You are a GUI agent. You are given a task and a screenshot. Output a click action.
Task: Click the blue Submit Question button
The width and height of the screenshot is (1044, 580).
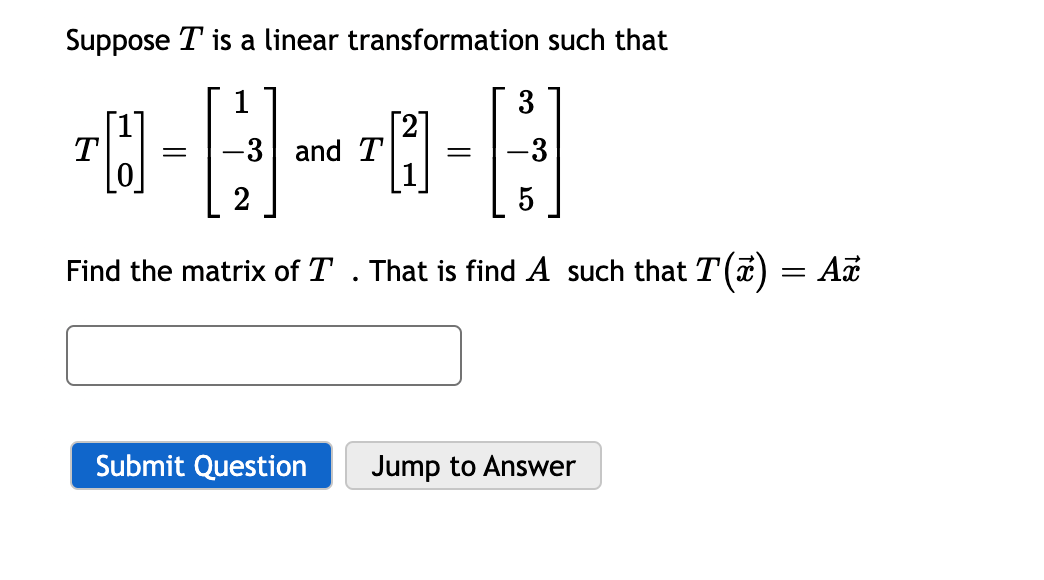tap(200, 465)
